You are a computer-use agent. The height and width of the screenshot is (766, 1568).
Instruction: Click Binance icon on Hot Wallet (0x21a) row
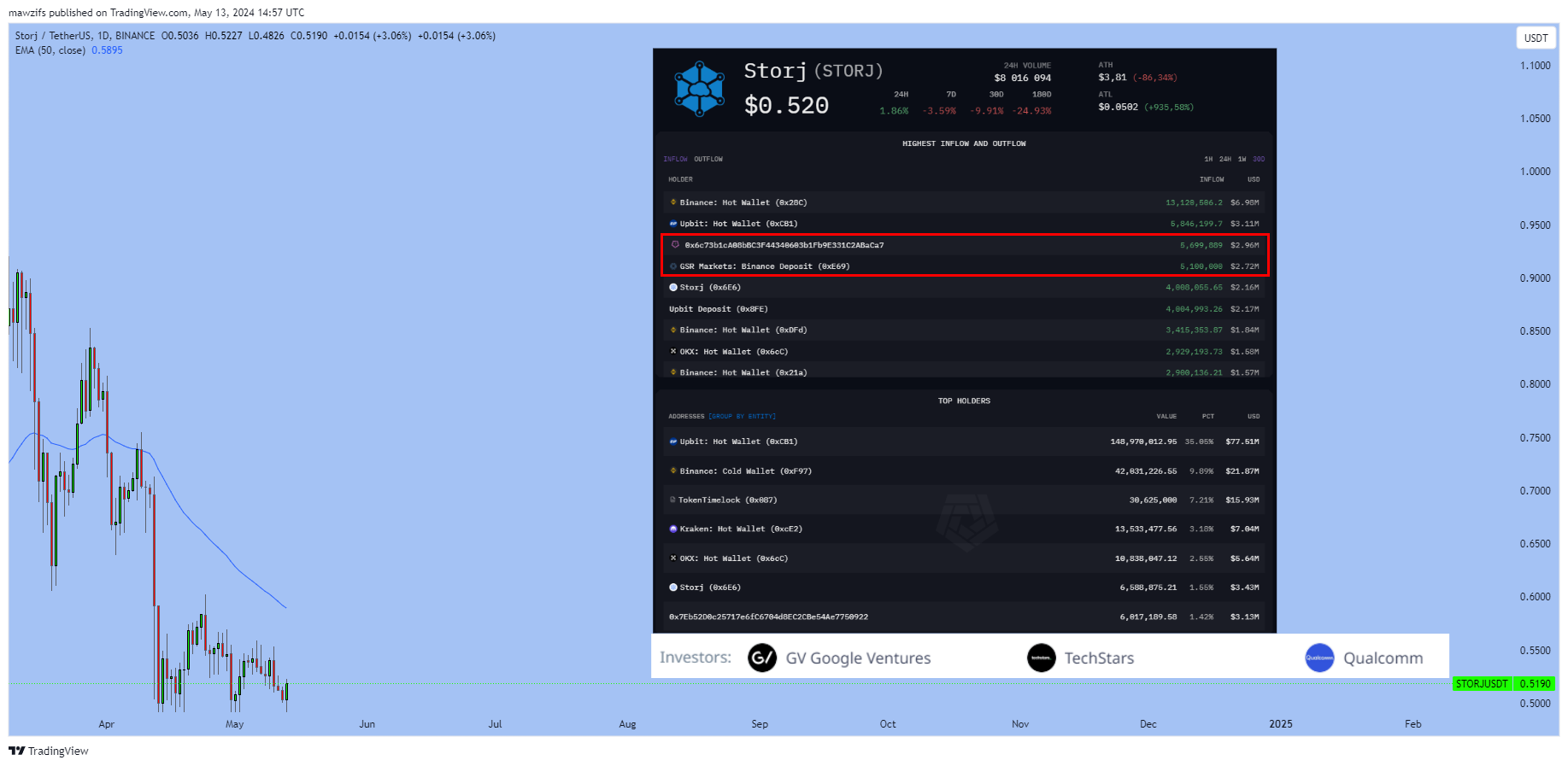coord(673,372)
